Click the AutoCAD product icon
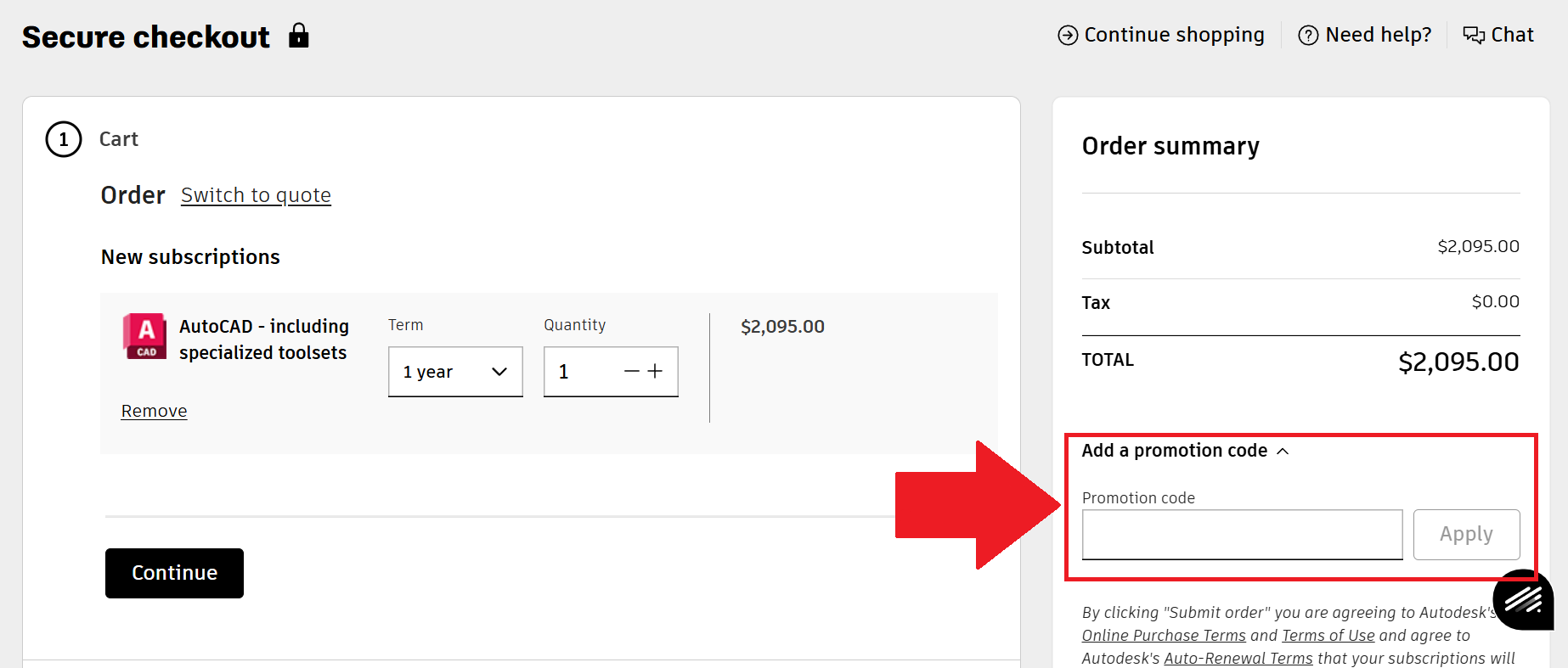The width and height of the screenshot is (1568, 668). pyautogui.click(x=145, y=336)
